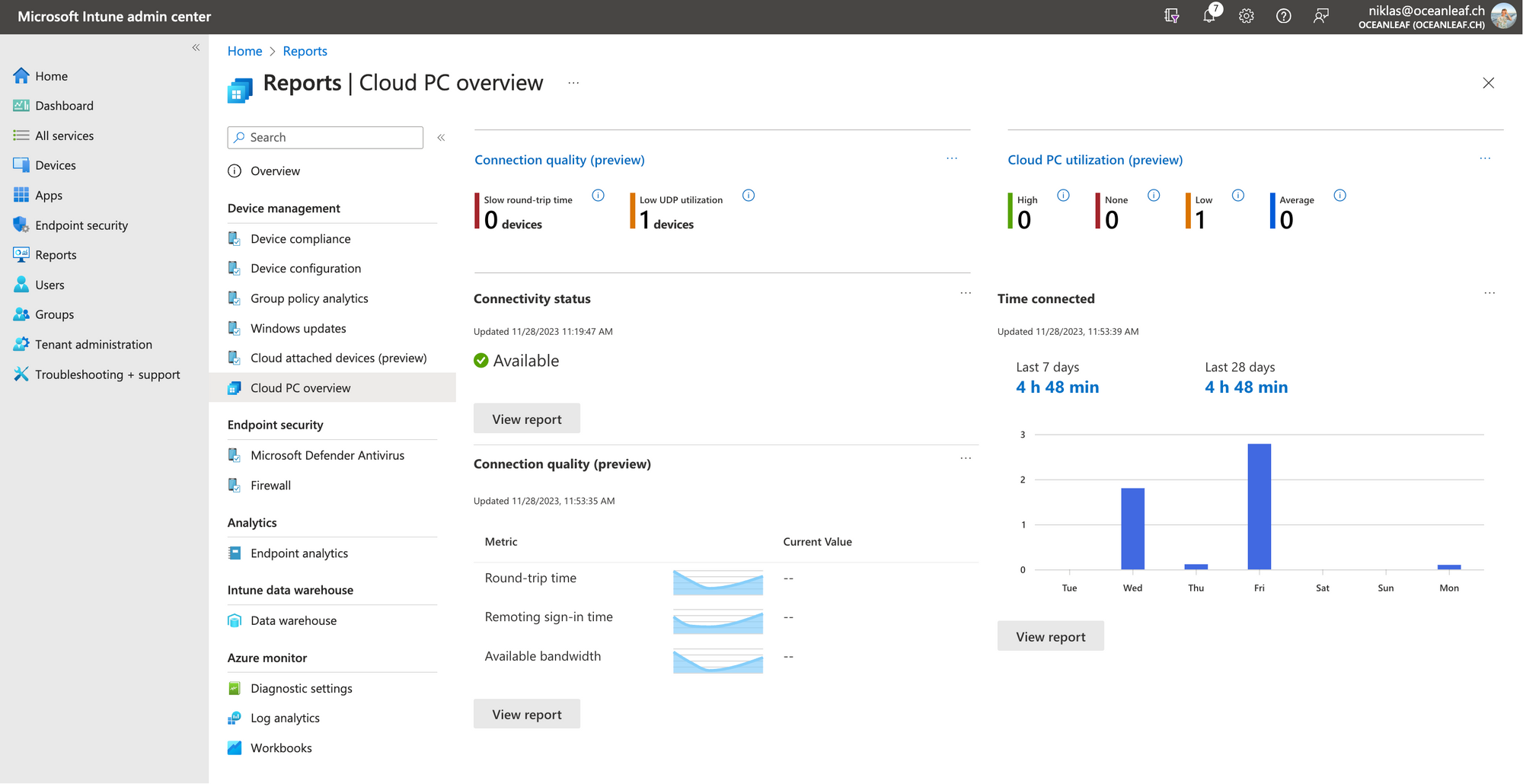This screenshot has height=784, width=1523.
Task: Go to Reports breadcrumb link
Action: [x=305, y=51]
